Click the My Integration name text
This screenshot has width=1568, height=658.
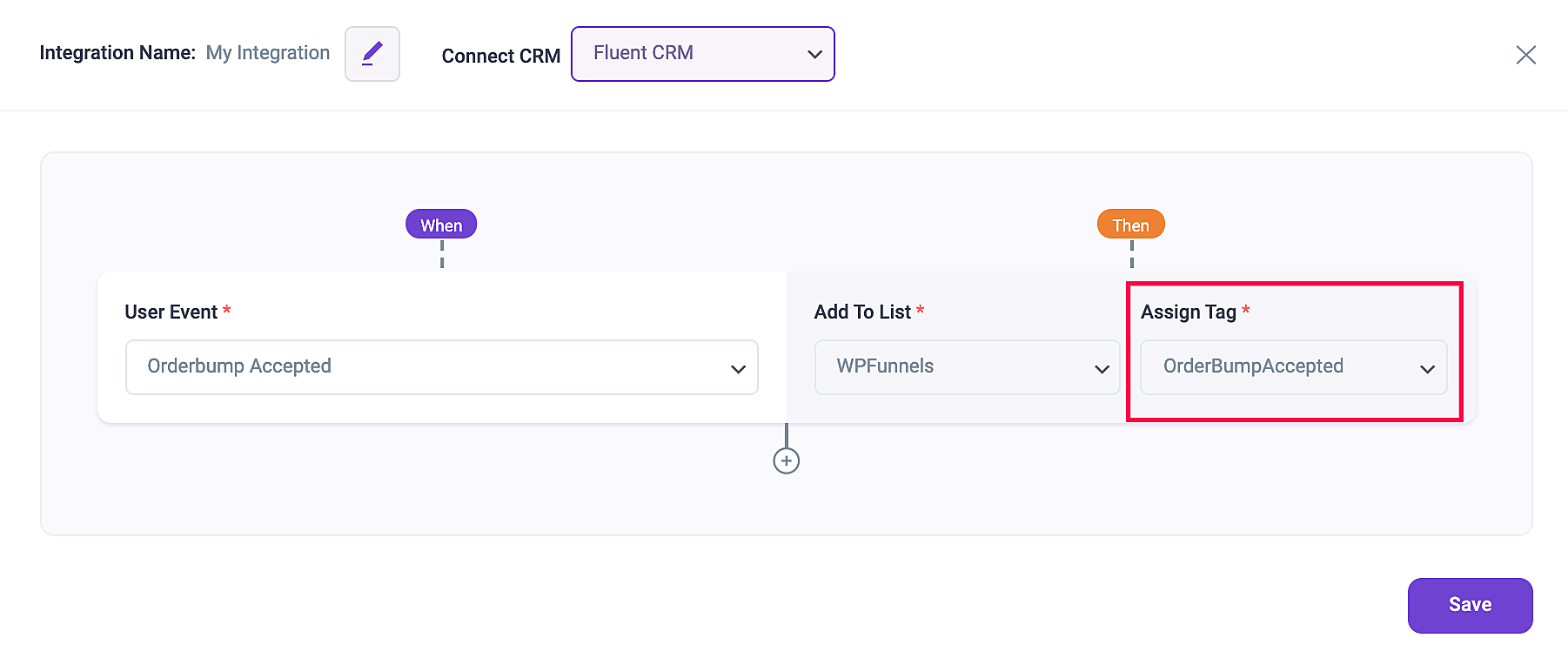click(268, 53)
